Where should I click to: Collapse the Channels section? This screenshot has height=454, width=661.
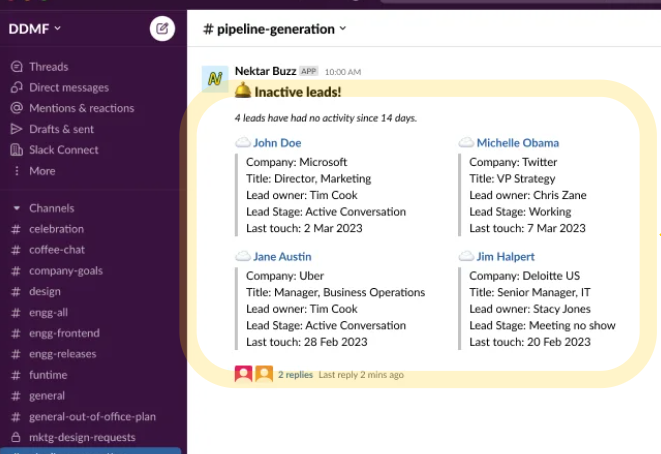(x=17, y=208)
